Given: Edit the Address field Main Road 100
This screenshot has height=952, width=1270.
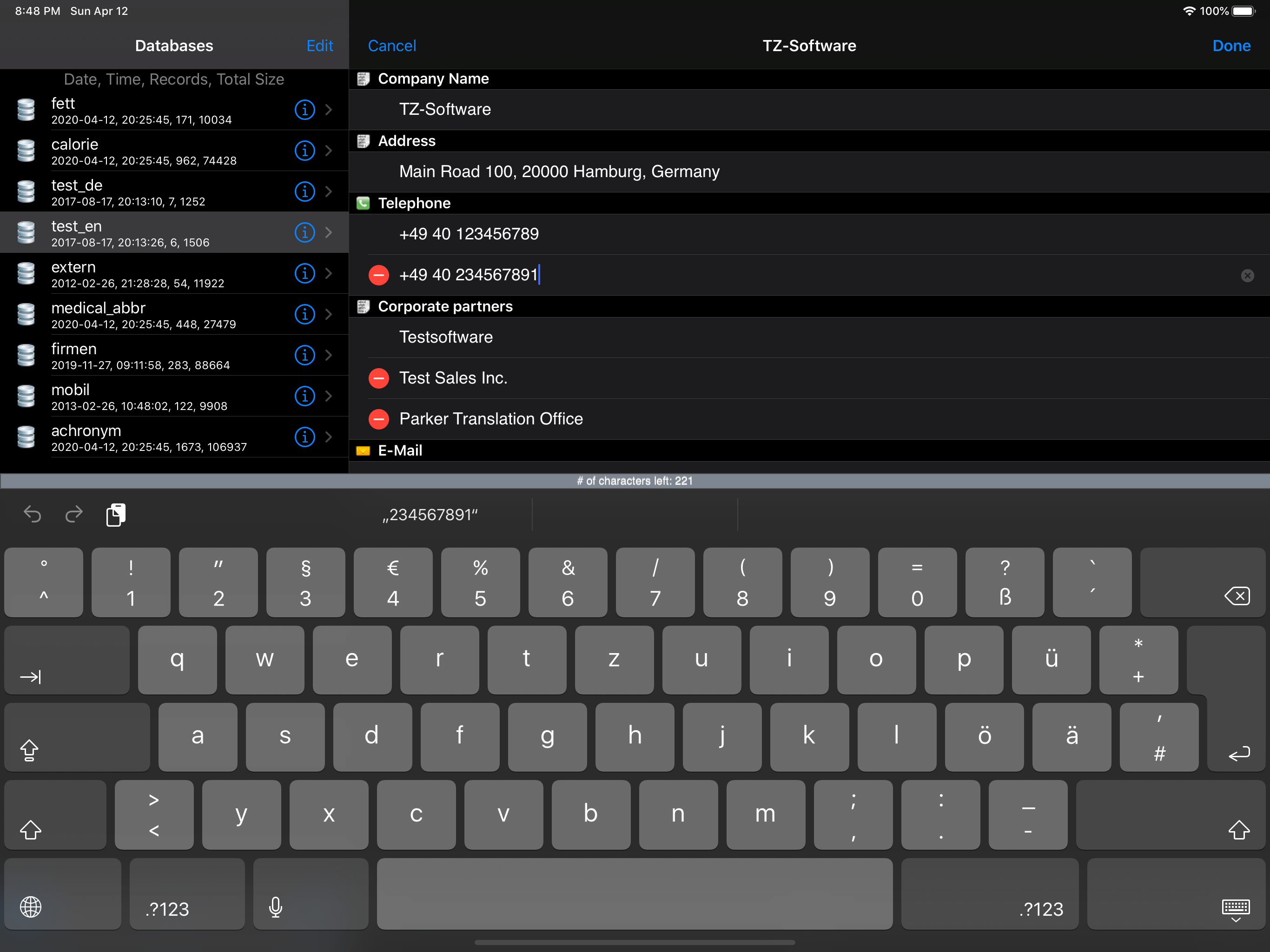Looking at the screenshot, I should click(x=809, y=172).
